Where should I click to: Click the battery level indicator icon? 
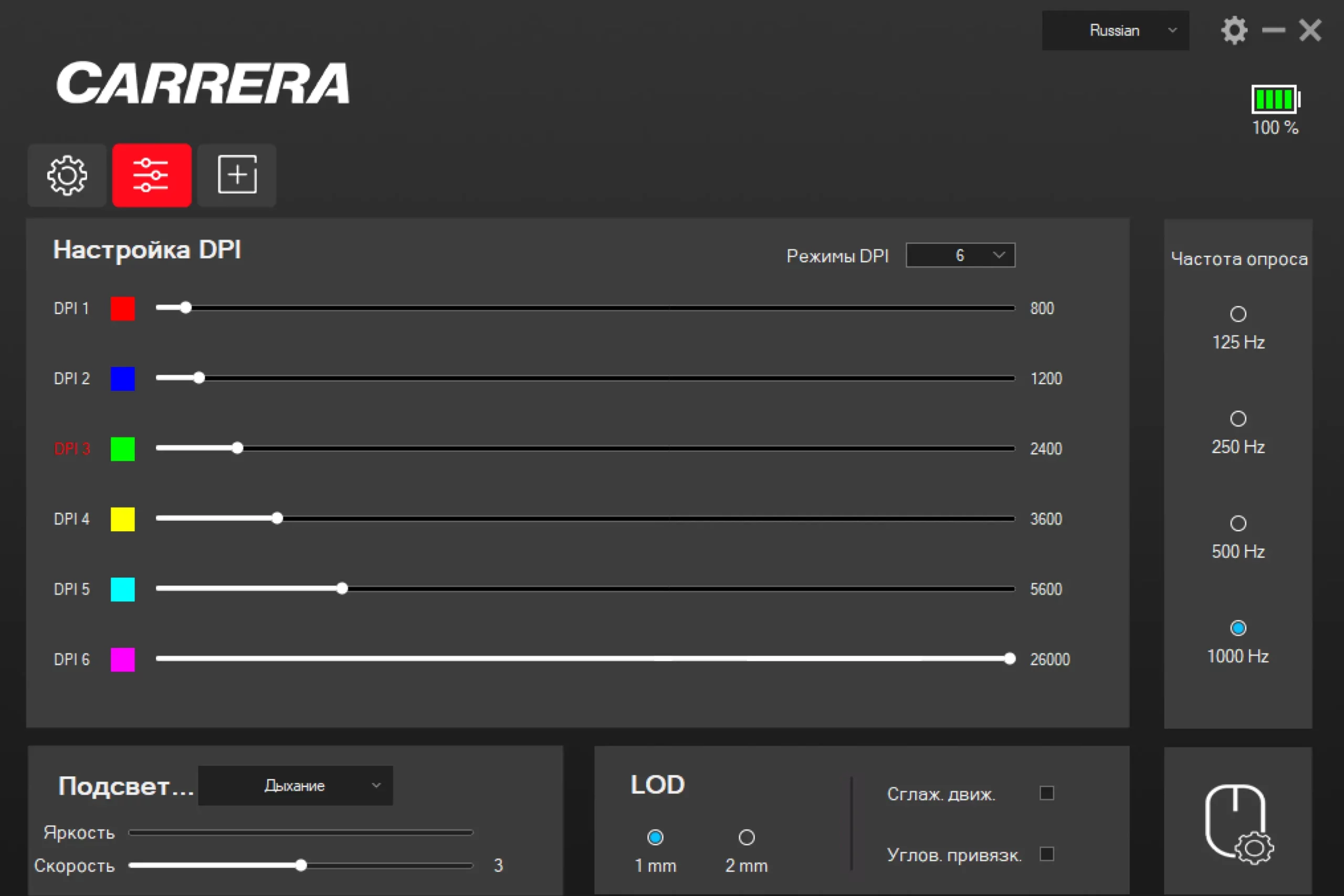click(x=1275, y=99)
